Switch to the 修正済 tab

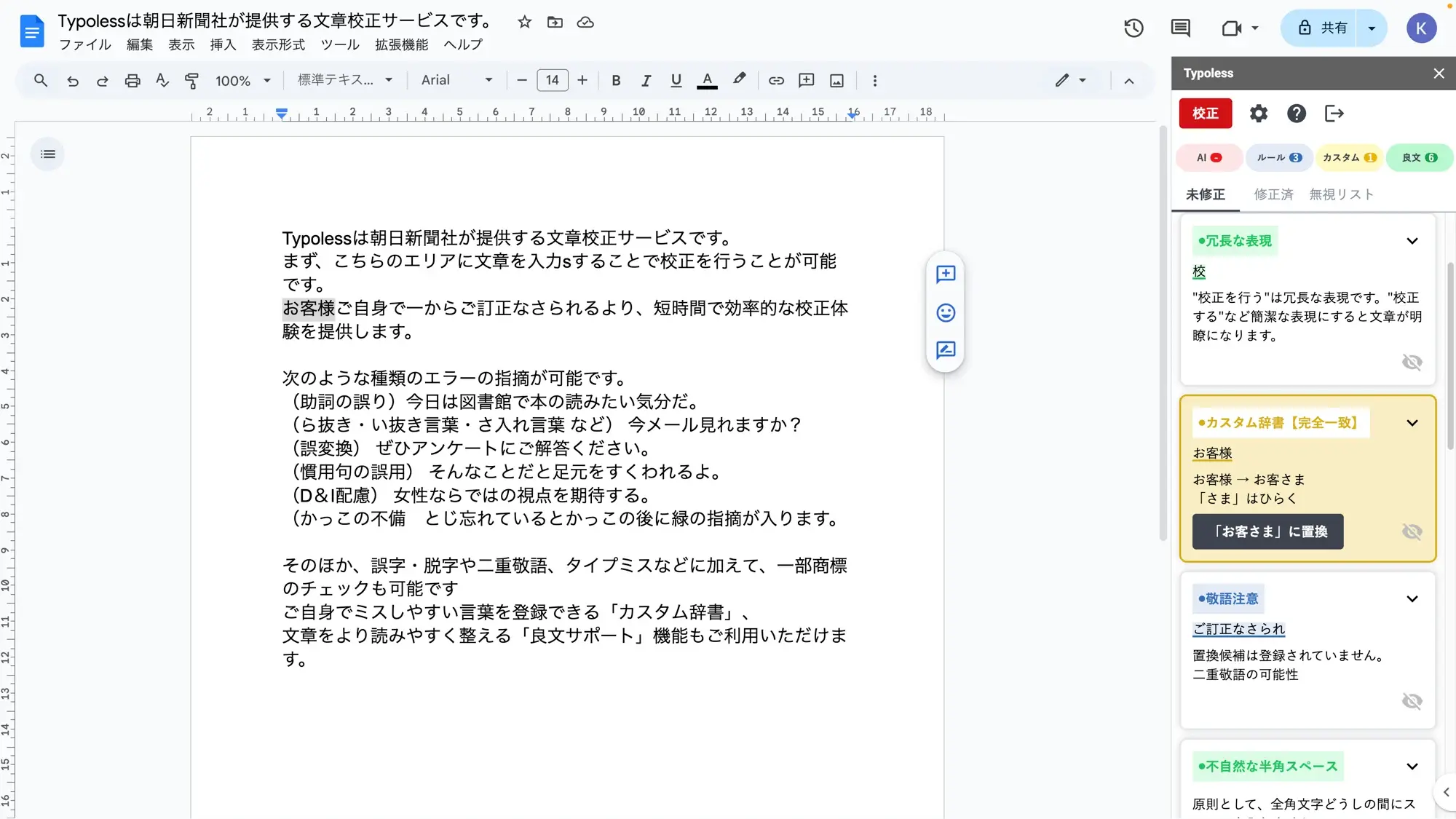1273,194
